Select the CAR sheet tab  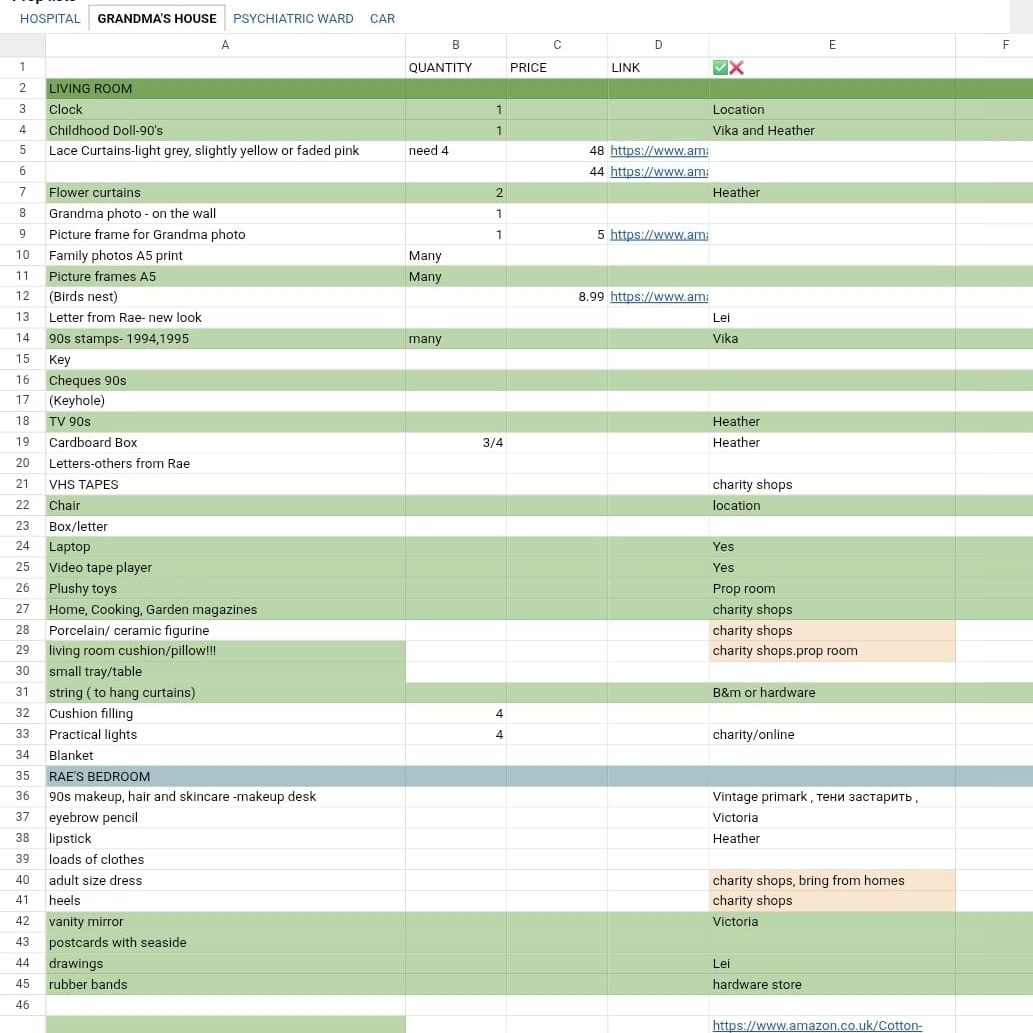coord(382,18)
